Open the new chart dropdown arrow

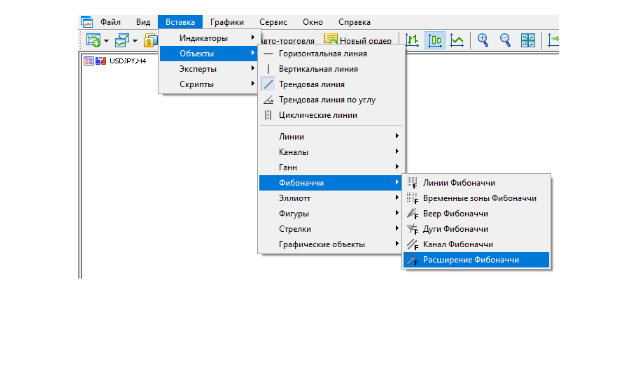(x=106, y=41)
